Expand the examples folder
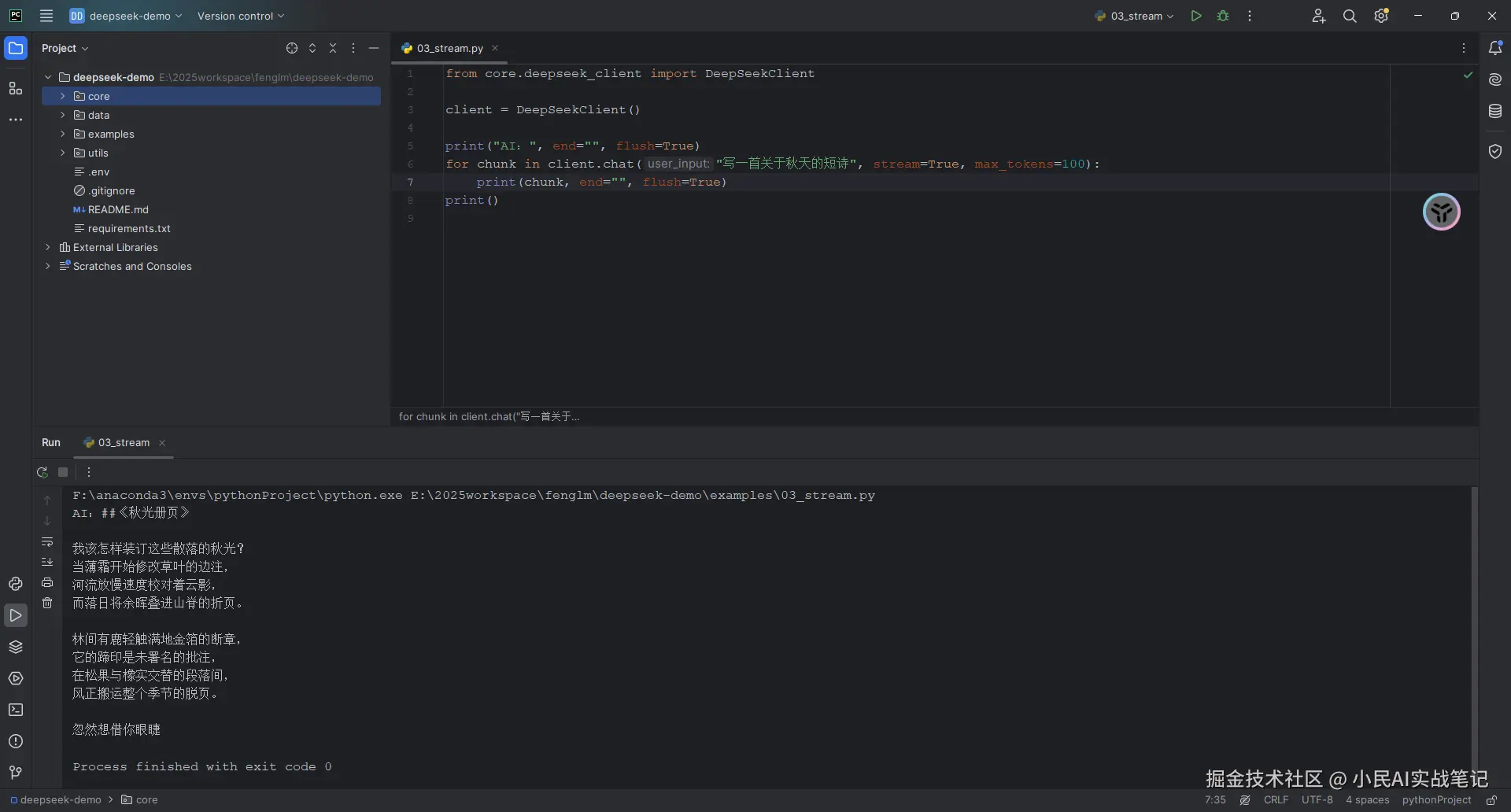This screenshot has width=1511, height=812. pyautogui.click(x=62, y=134)
